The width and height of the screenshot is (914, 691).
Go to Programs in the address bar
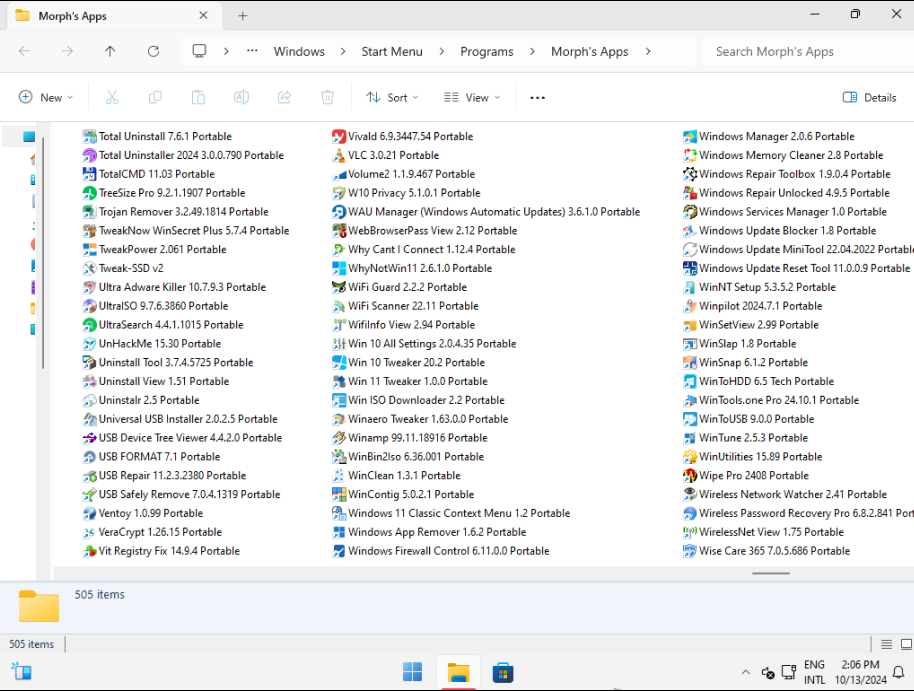tap(487, 51)
